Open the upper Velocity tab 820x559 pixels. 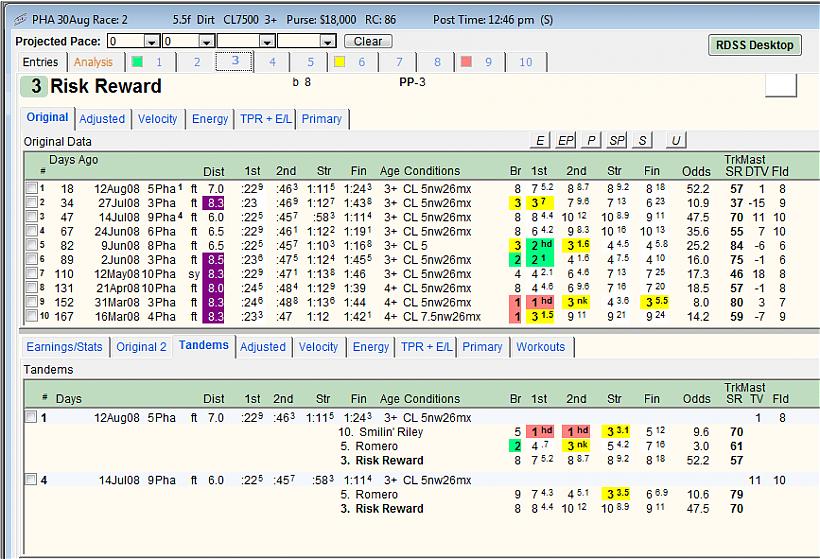click(x=157, y=119)
